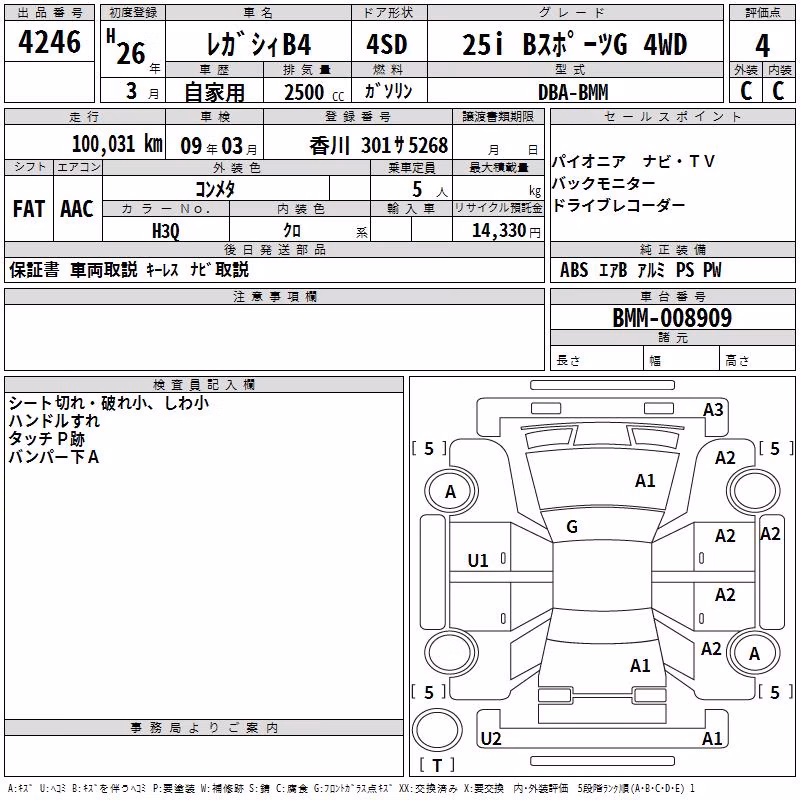Select the exterior color コンメタ
The image size is (800, 800).
[215, 189]
